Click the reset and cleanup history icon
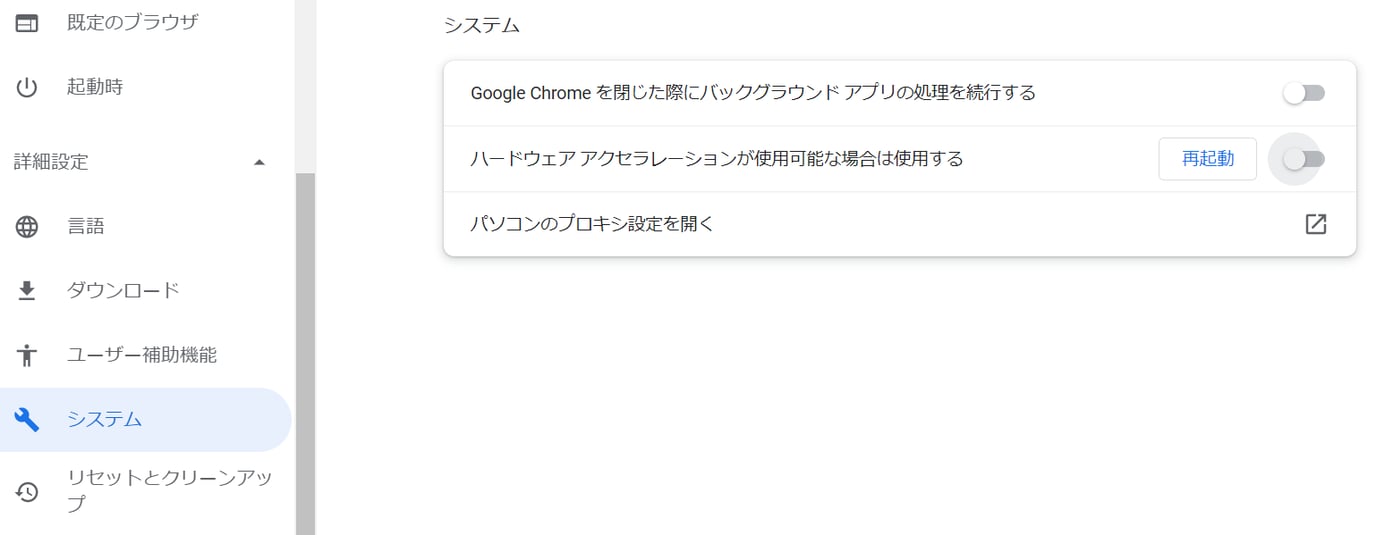 pos(27,491)
